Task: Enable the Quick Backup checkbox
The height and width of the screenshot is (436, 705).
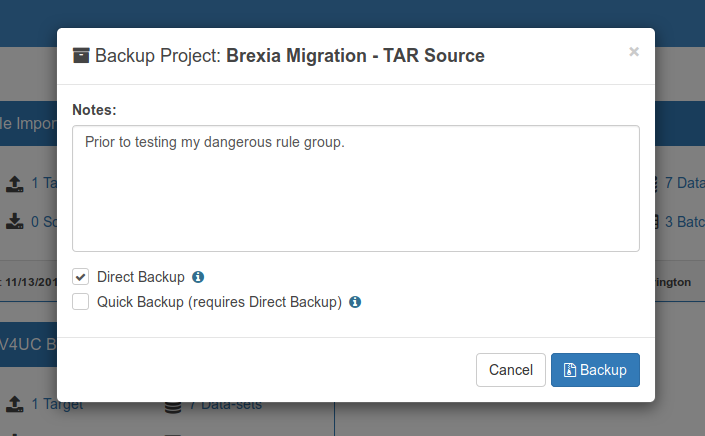Action: 80,302
